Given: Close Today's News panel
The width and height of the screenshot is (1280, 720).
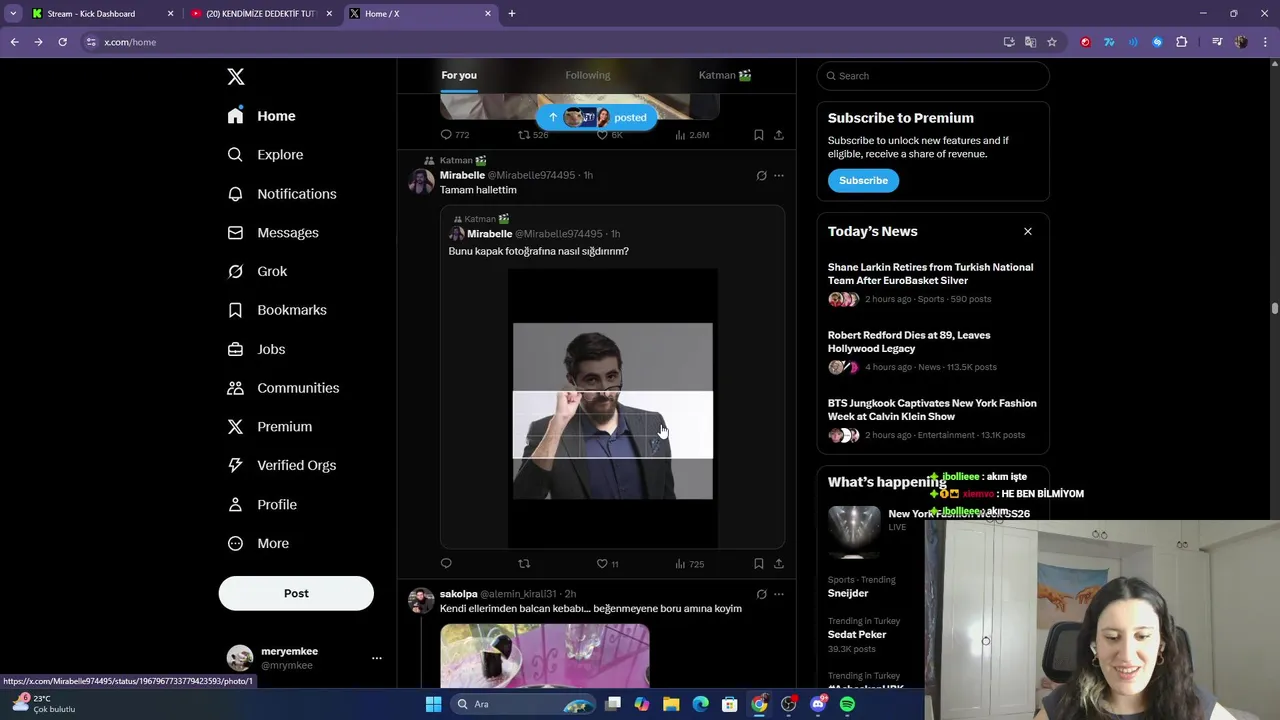Looking at the screenshot, I should pos(1027,232).
